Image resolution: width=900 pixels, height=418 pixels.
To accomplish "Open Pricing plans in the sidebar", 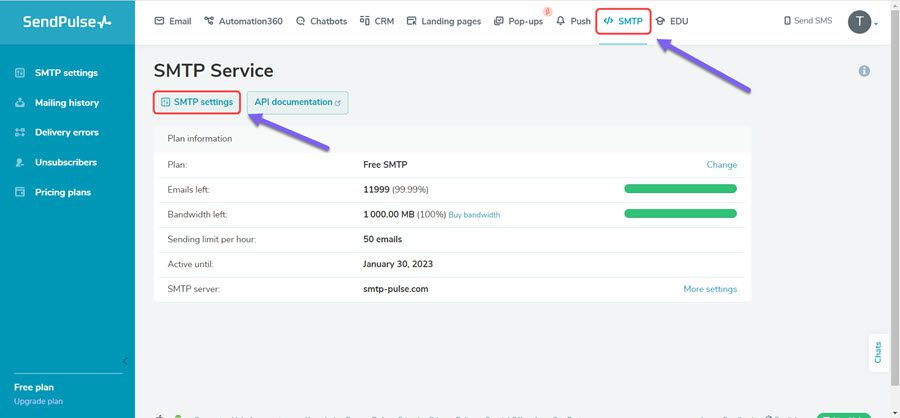I will [53, 192].
